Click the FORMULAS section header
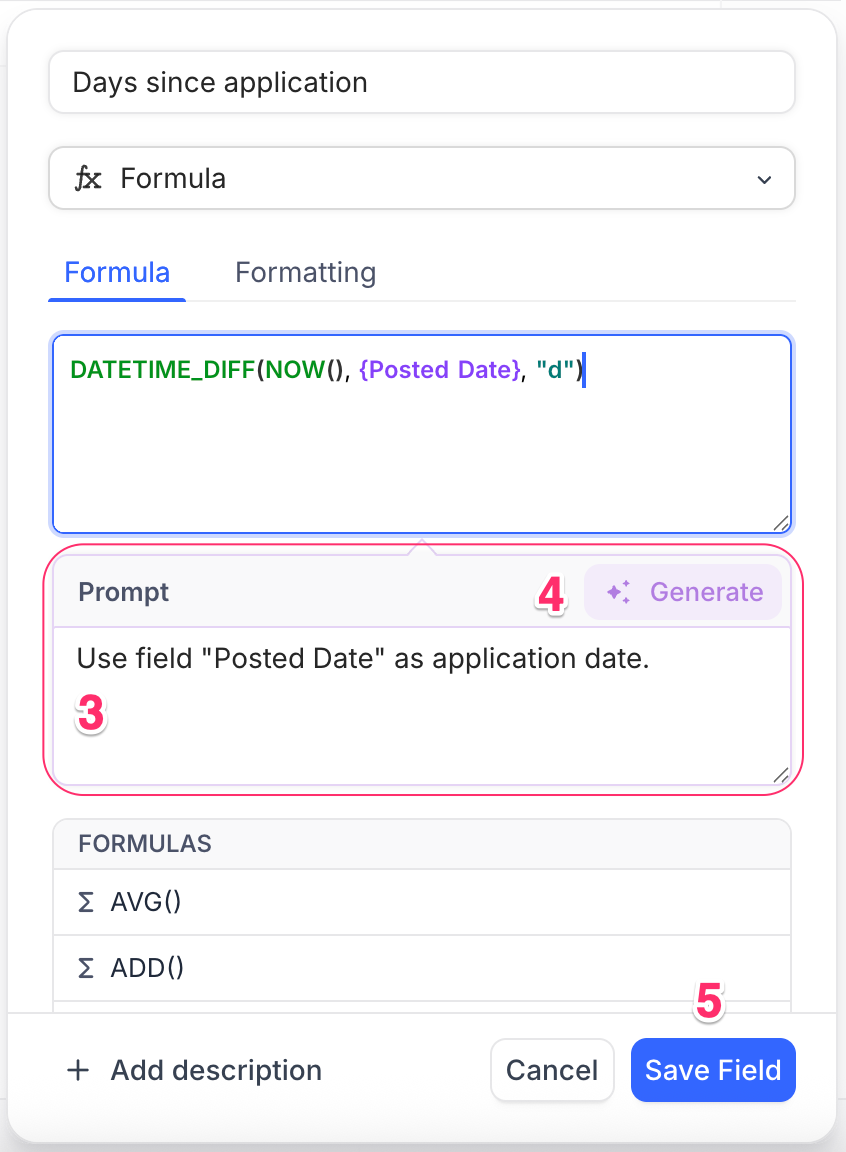This screenshot has height=1152, width=846. tap(145, 844)
